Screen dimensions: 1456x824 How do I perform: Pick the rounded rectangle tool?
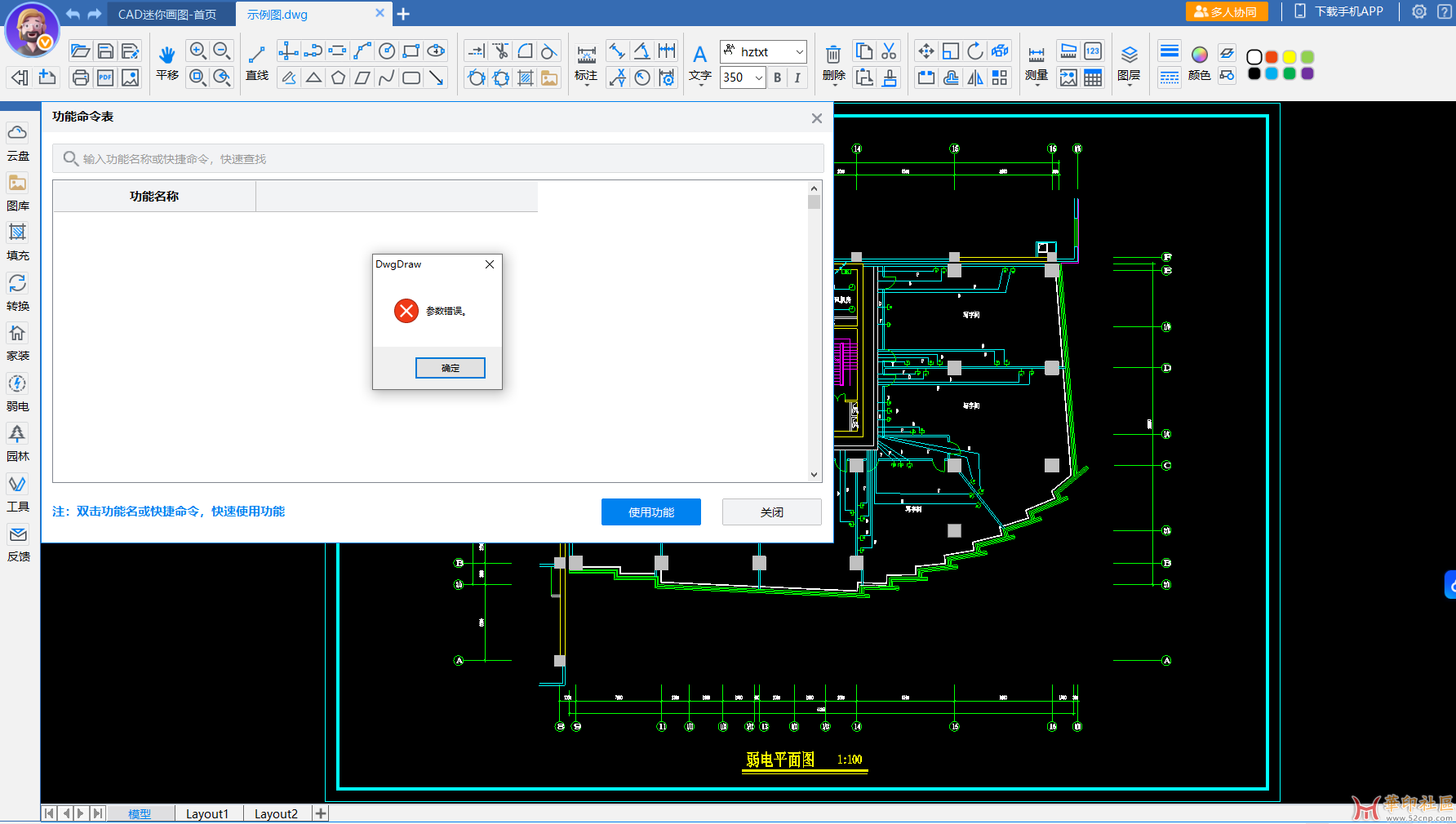point(411,78)
